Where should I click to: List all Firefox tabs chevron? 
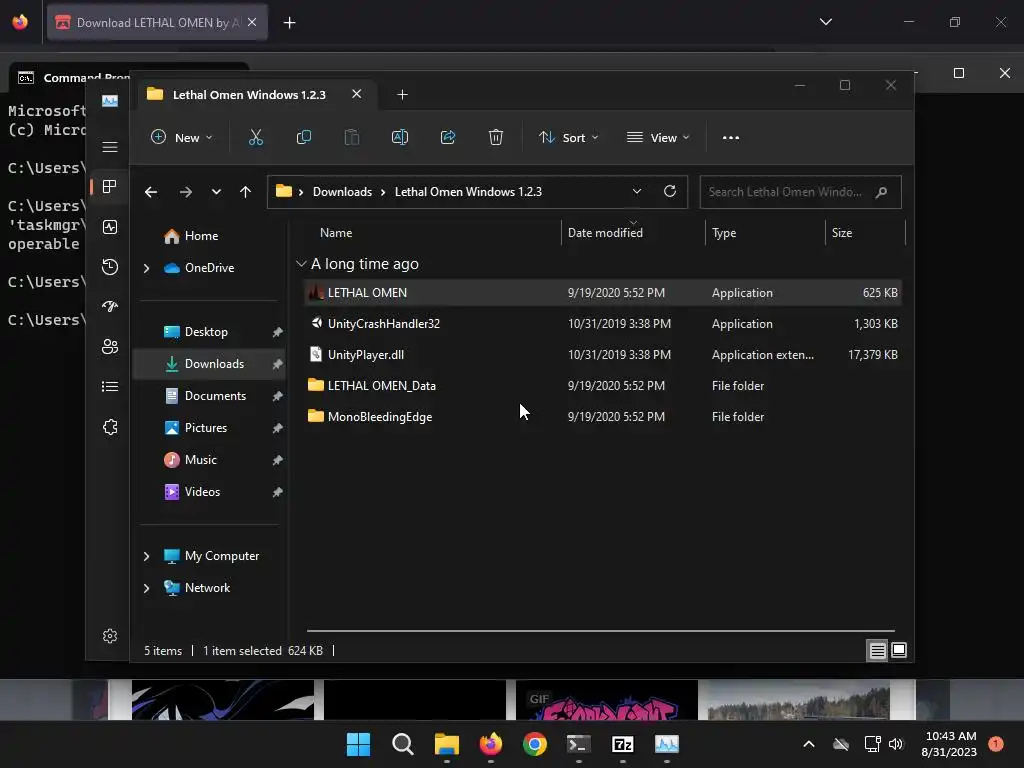(x=825, y=22)
